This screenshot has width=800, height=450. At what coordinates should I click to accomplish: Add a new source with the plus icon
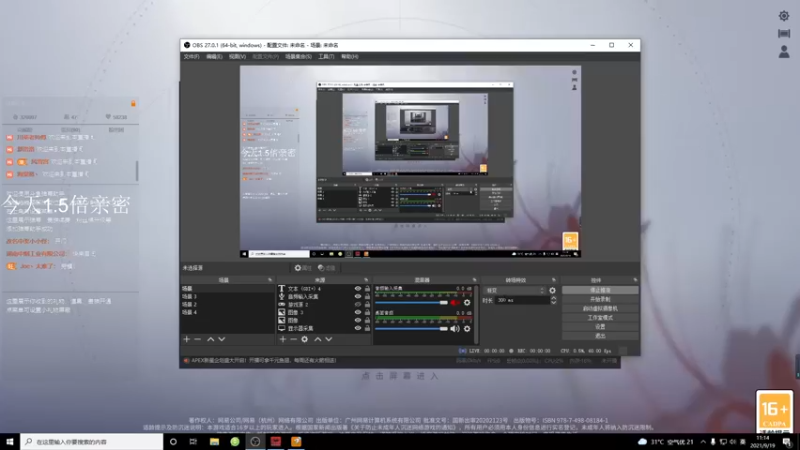[x=283, y=339]
